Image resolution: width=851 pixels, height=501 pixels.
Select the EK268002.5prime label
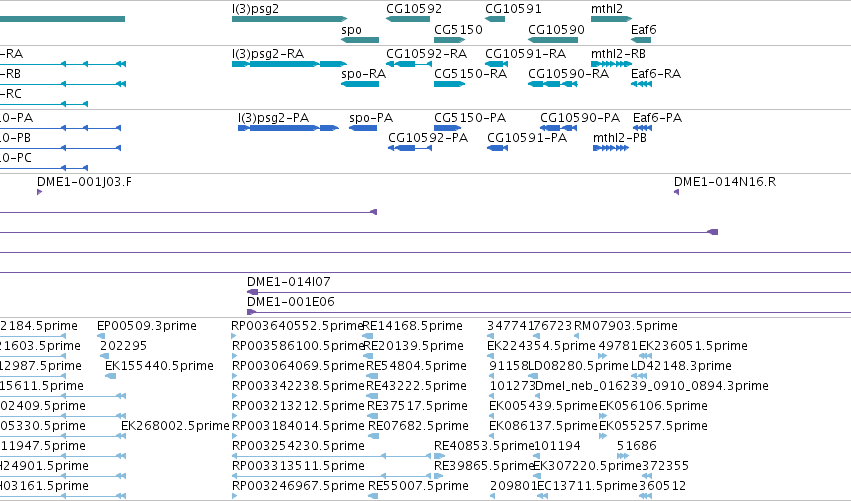(175, 426)
